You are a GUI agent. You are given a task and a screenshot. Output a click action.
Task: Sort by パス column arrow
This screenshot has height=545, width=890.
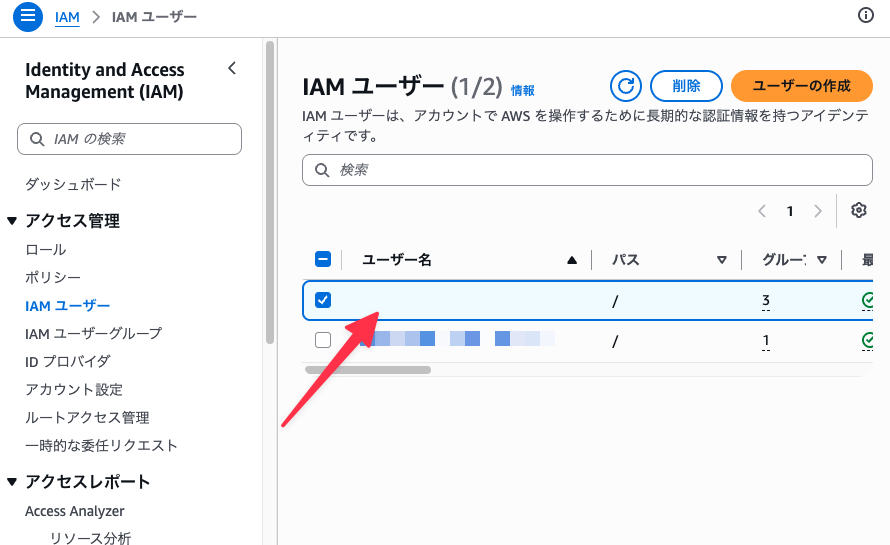click(x=721, y=260)
